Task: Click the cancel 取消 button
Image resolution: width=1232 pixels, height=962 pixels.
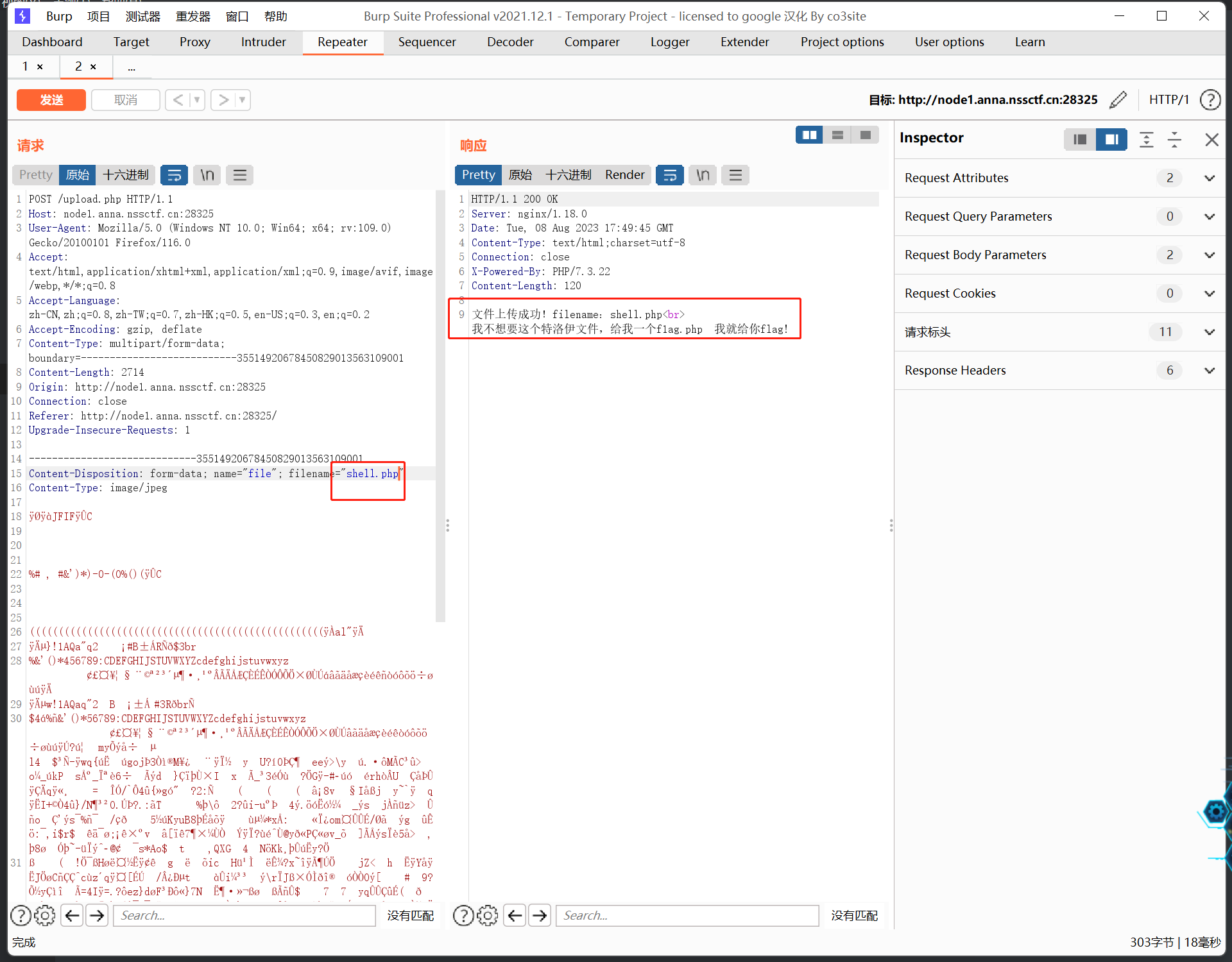Action: [125, 98]
